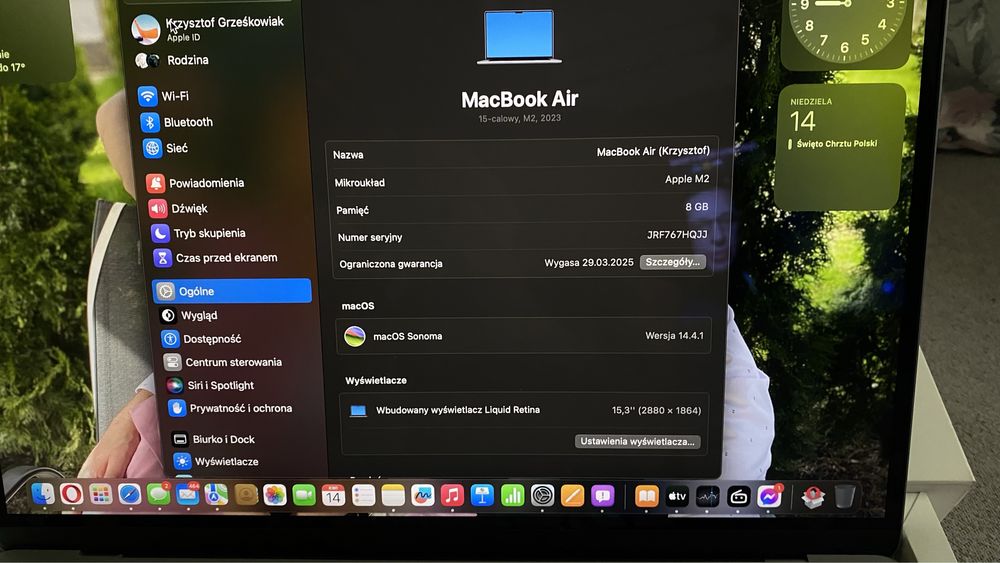Launch Opera browser from the Dock
Image resolution: width=1000 pixels, height=563 pixels.
[71, 494]
